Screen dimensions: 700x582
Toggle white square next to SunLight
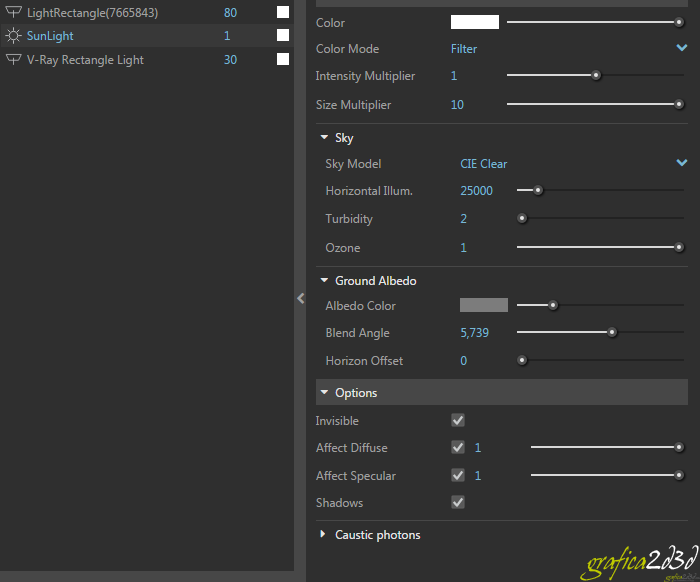click(x=283, y=36)
